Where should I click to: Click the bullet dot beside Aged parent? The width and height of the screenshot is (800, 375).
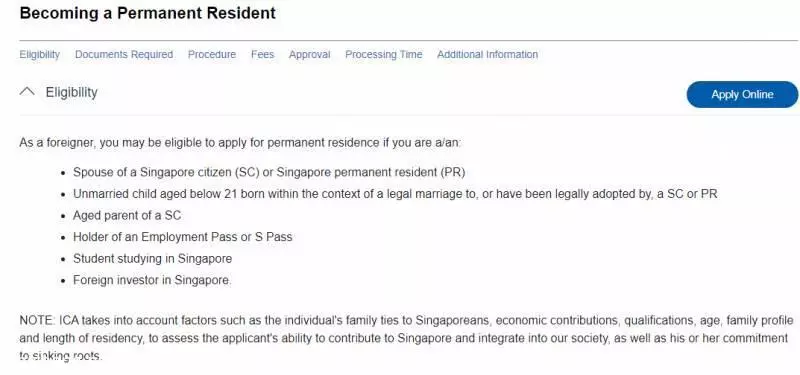[63, 216]
